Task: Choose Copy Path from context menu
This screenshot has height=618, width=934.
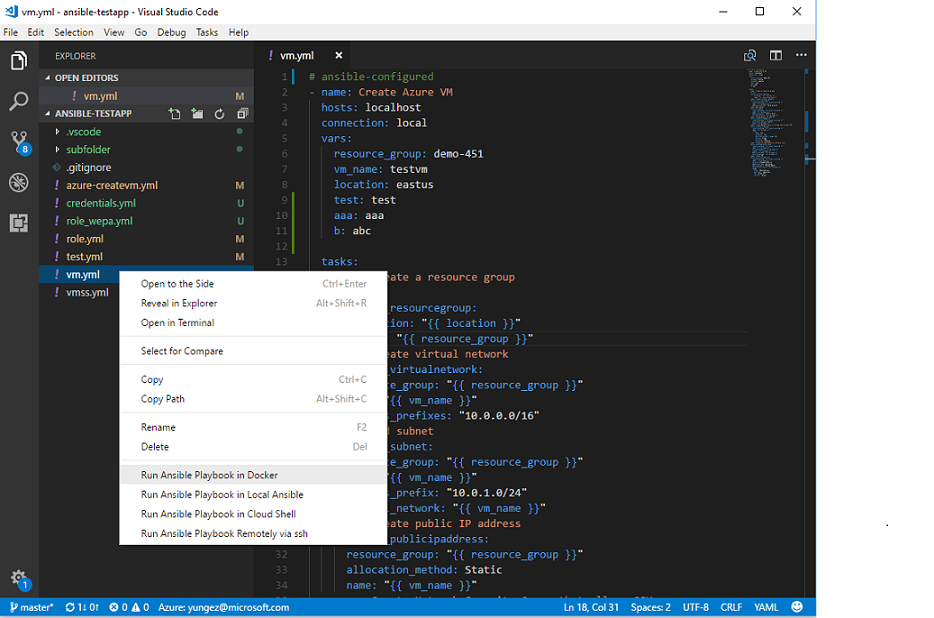Action: 253,399
